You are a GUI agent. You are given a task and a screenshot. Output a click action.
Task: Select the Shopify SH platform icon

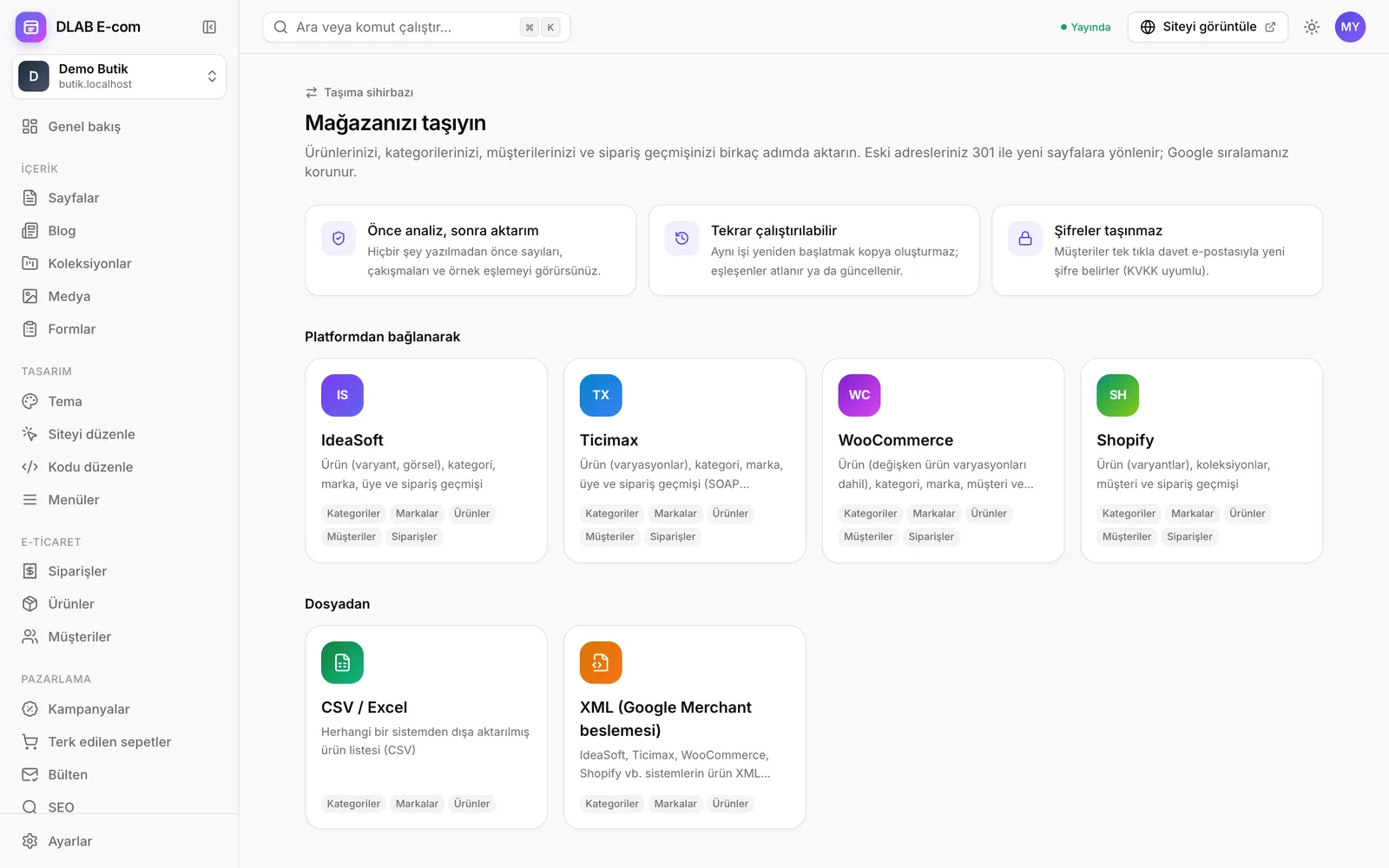click(1118, 395)
